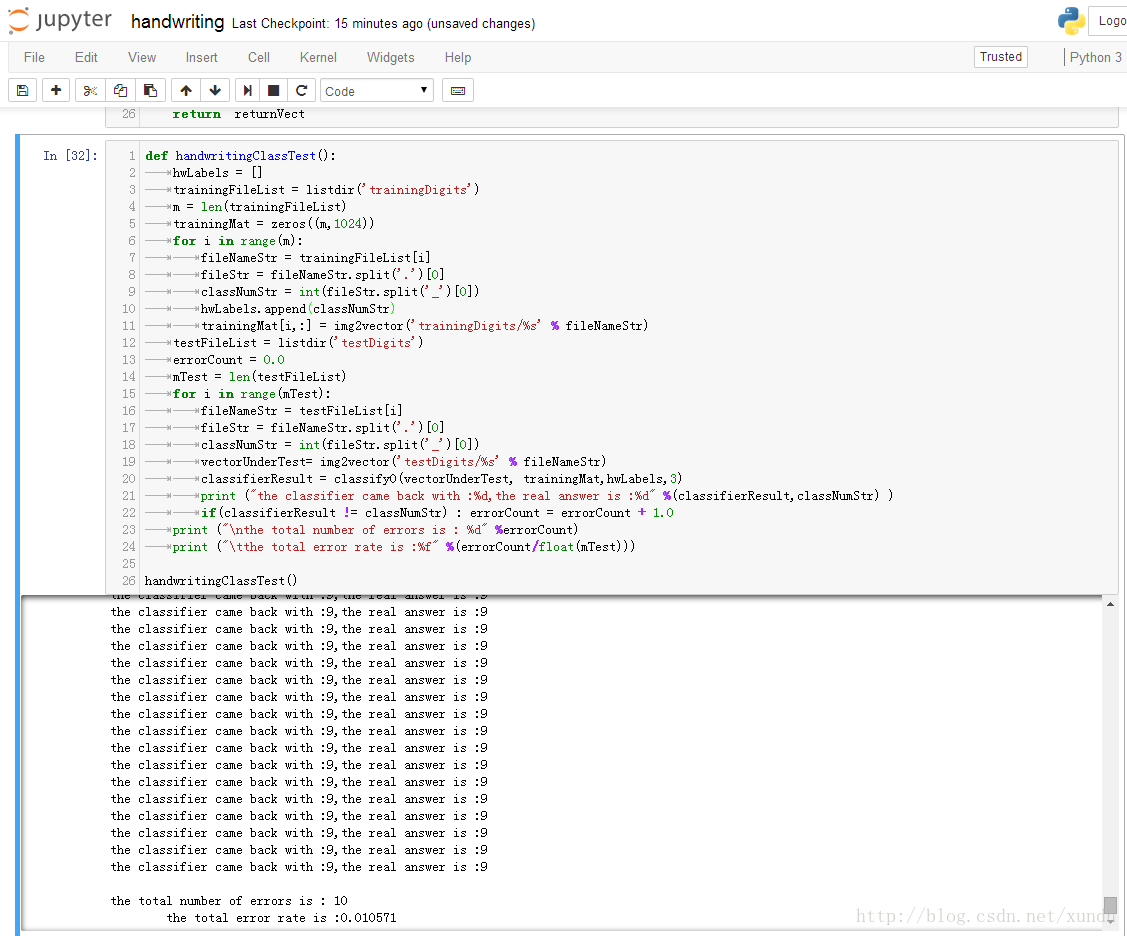Click 'testFileList = listdir' code line
The width and height of the screenshot is (1127, 936).
298,343
